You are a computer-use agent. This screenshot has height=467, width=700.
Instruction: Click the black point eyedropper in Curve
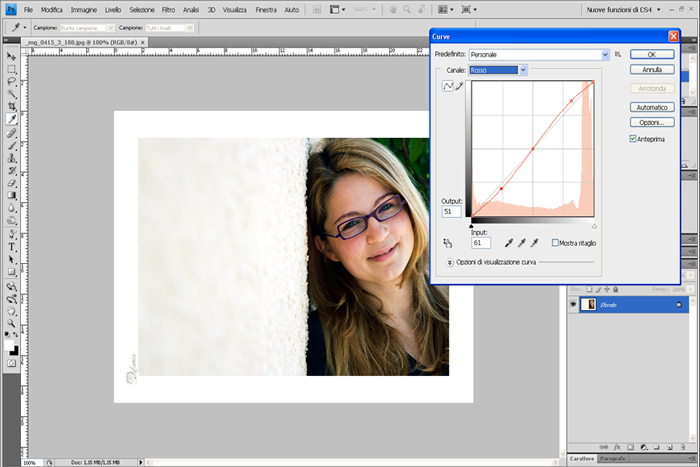point(509,243)
